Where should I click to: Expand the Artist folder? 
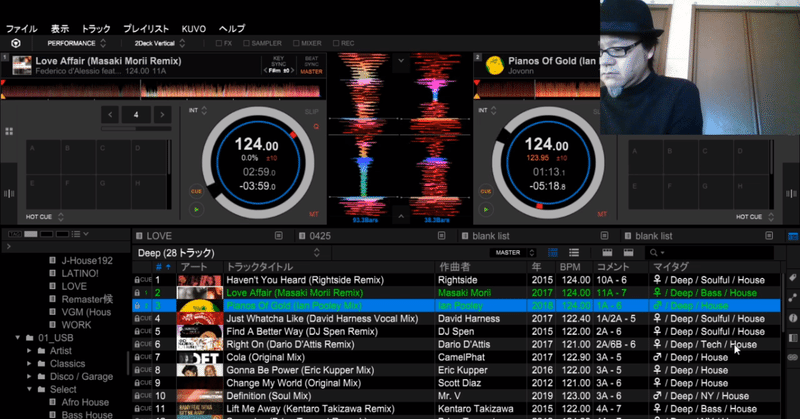tap(29, 351)
